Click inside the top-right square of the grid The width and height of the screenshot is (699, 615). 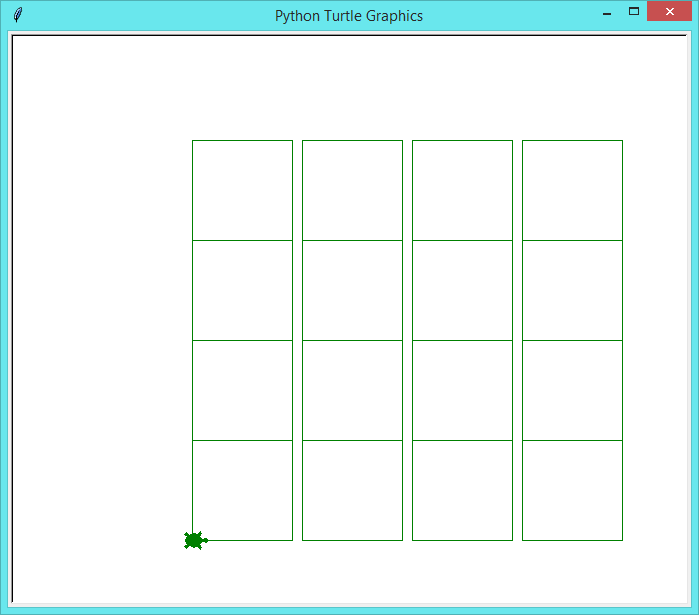(x=572, y=190)
